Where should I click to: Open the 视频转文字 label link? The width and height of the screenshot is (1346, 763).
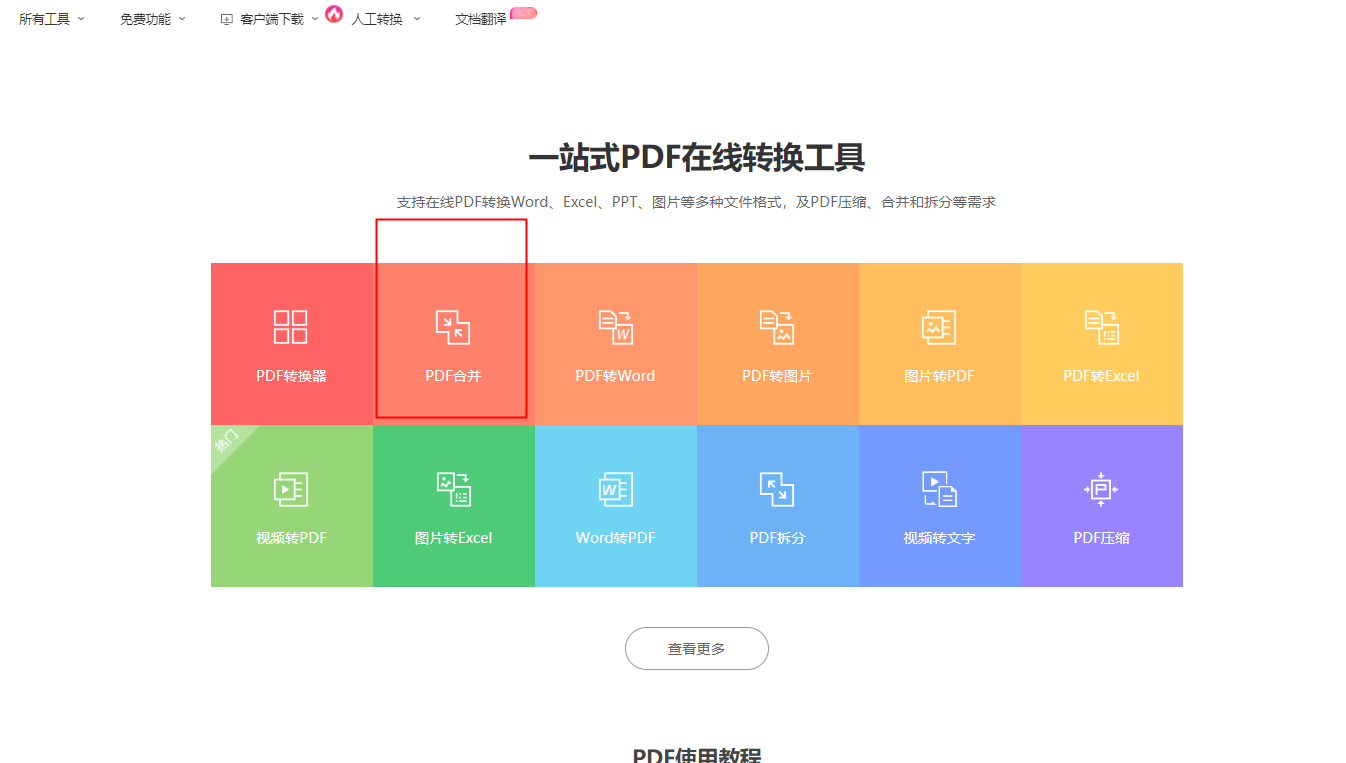(939, 538)
